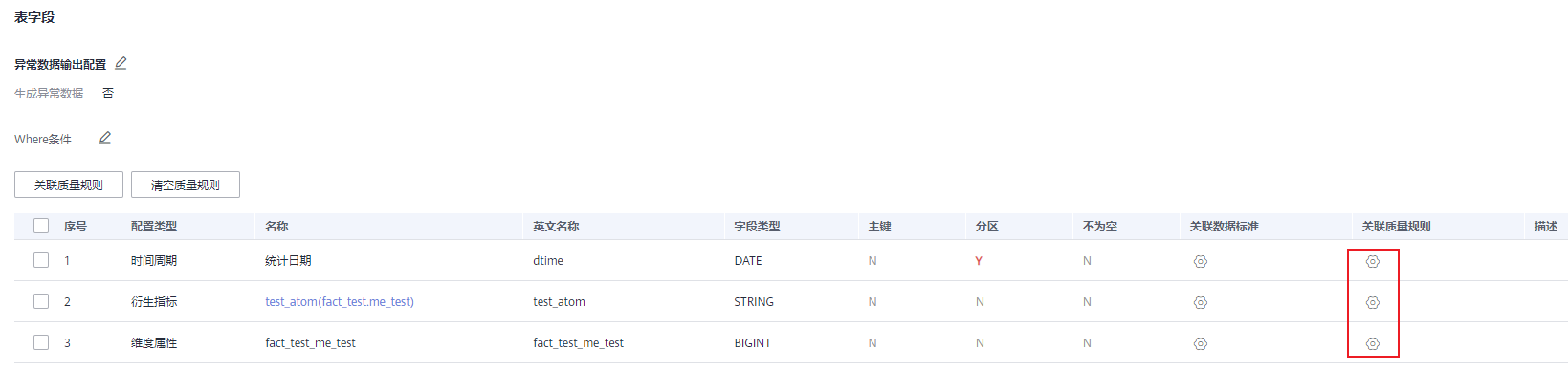Check the checkbox for row 3 维度属性
The height and width of the screenshot is (372, 1568).
[x=41, y=342]
